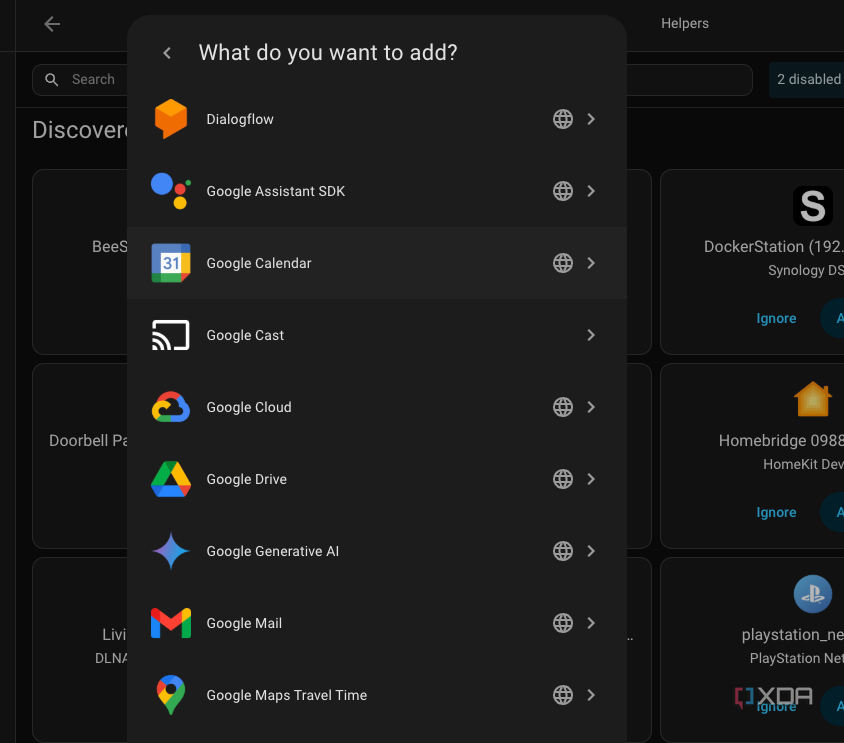The height and width of the screenshot is (743, 844).
Task: Open Google Cloud via right chevron
Action: (591, 407)
